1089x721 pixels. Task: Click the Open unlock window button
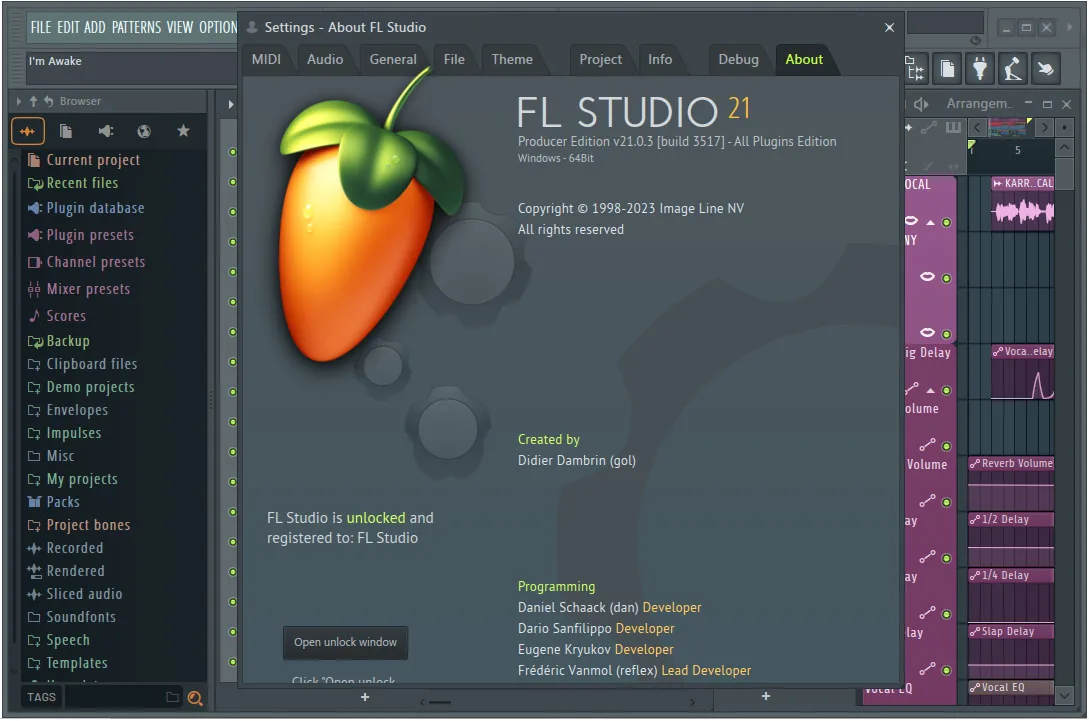[345, 643]
